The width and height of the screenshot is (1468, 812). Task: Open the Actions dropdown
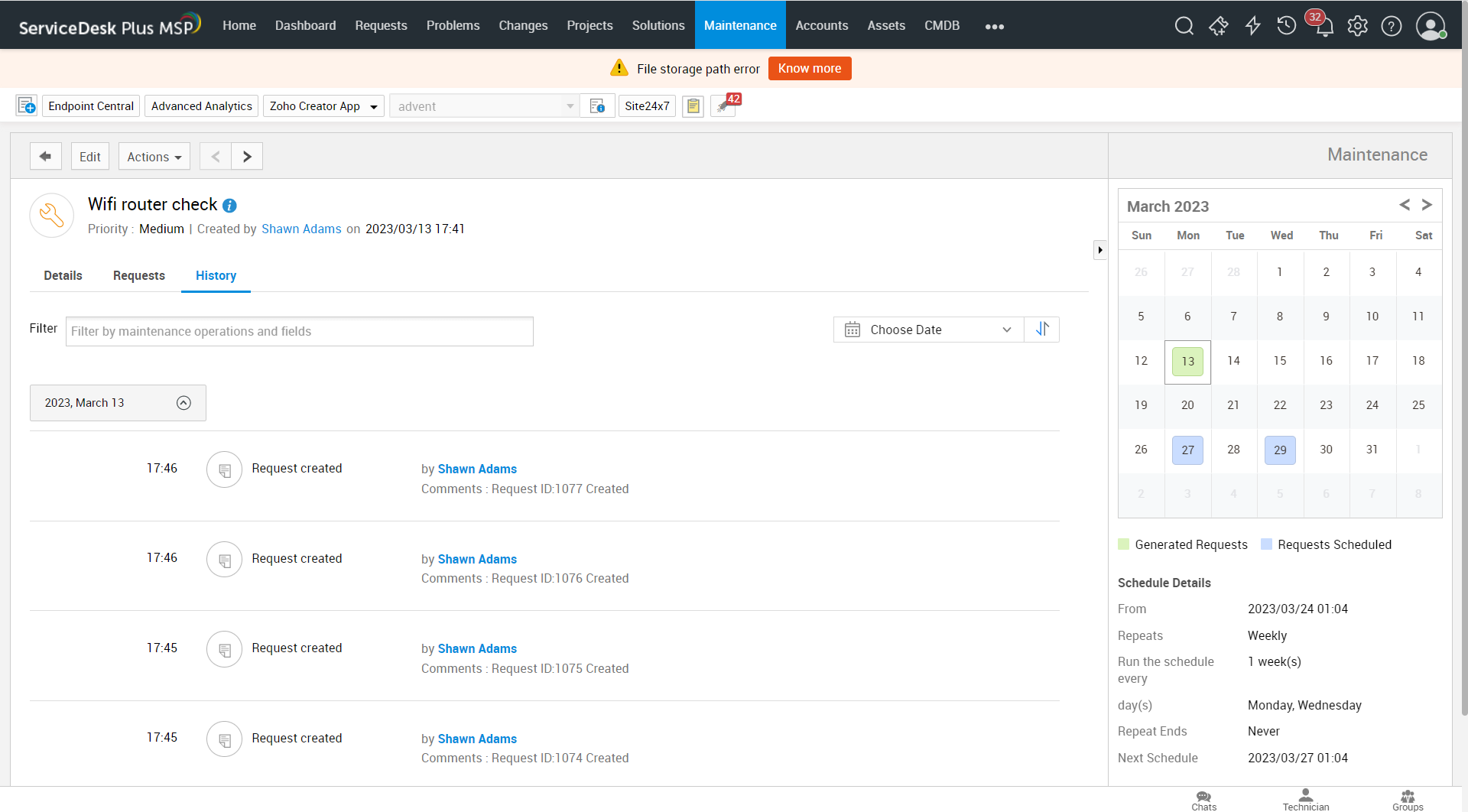(x=154, y=156)
